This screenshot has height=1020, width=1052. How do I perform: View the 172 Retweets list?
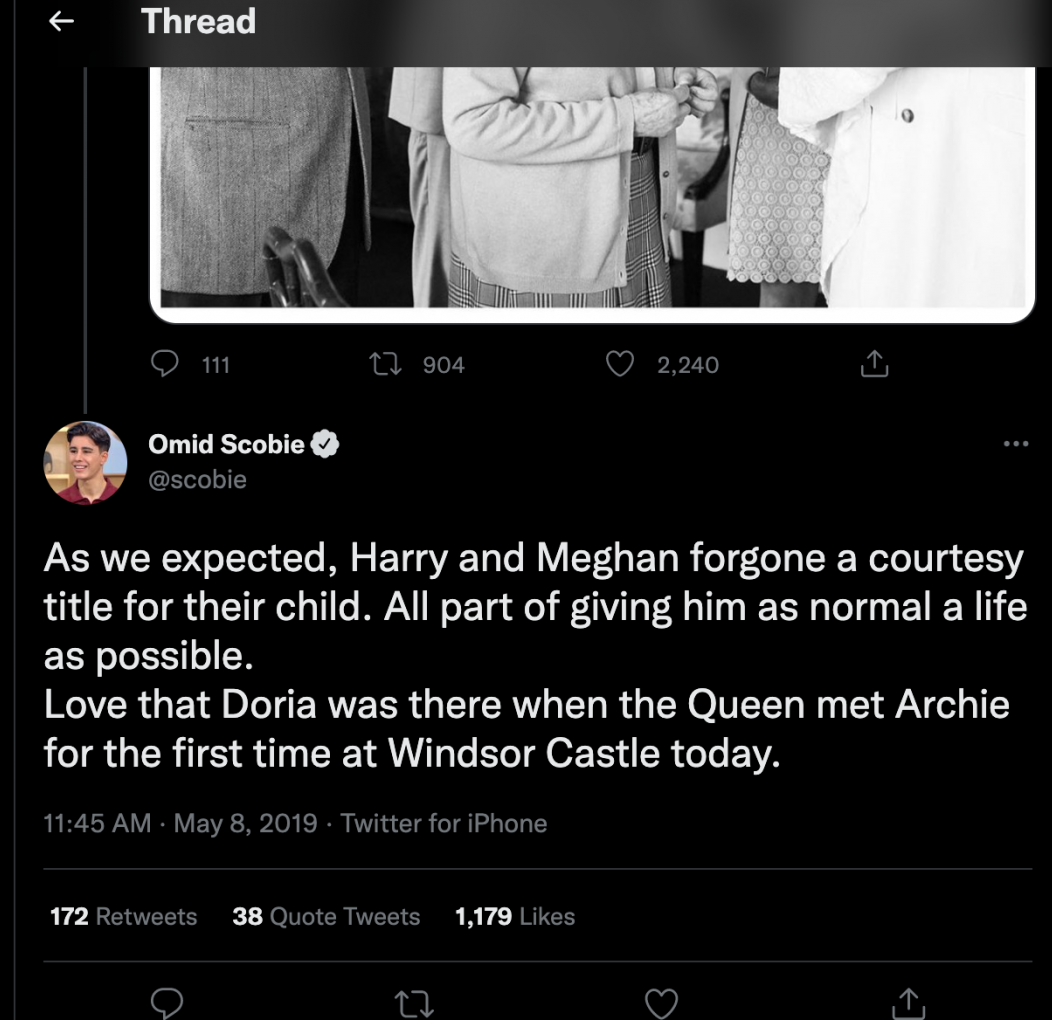123,916
